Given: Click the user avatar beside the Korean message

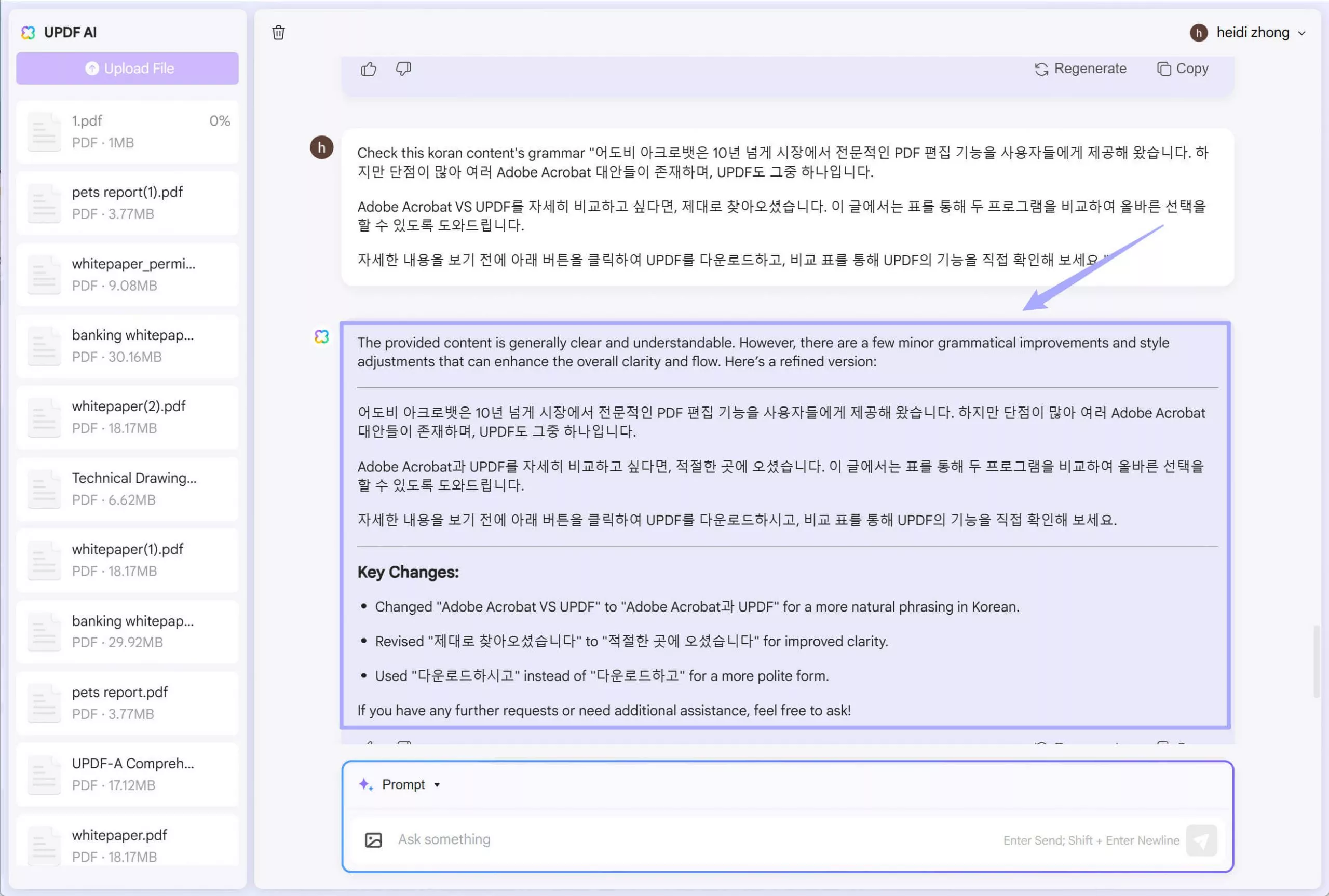Looking at the screenshot, I should click(x=321, y=147).
